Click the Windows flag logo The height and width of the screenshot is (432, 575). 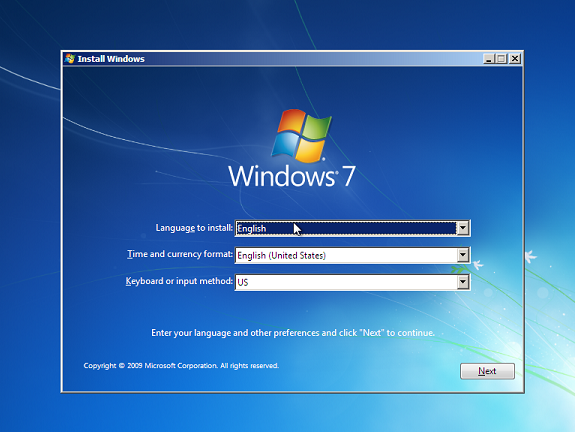(301, 136)
